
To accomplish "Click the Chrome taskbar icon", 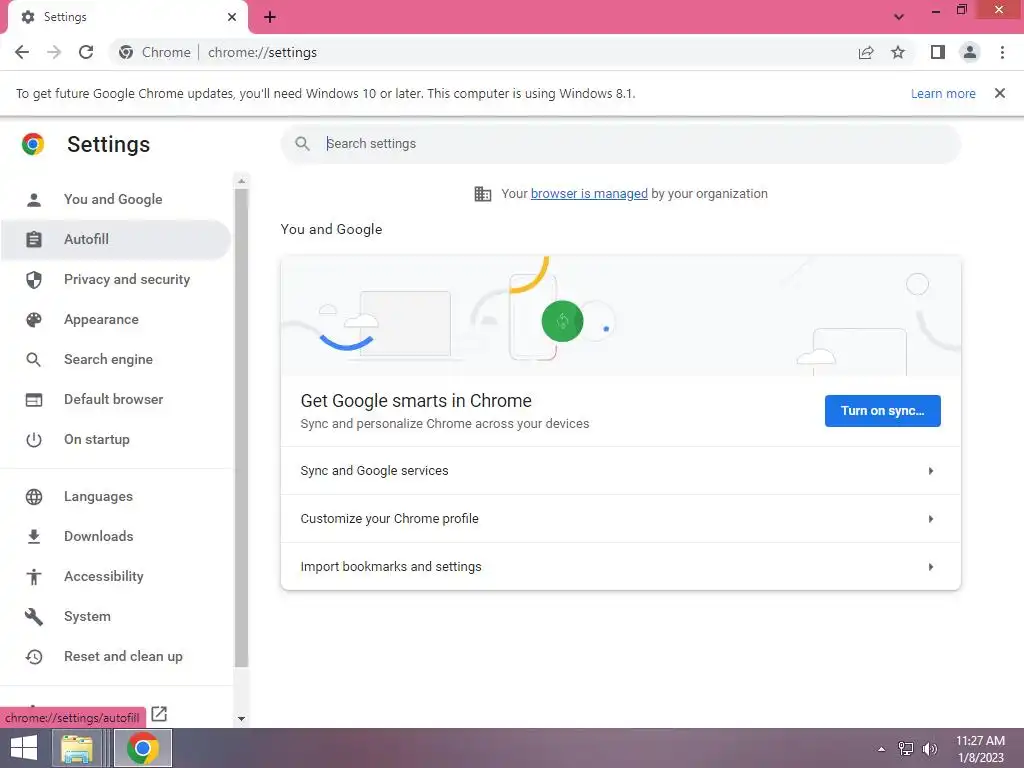I will point(143,748).
